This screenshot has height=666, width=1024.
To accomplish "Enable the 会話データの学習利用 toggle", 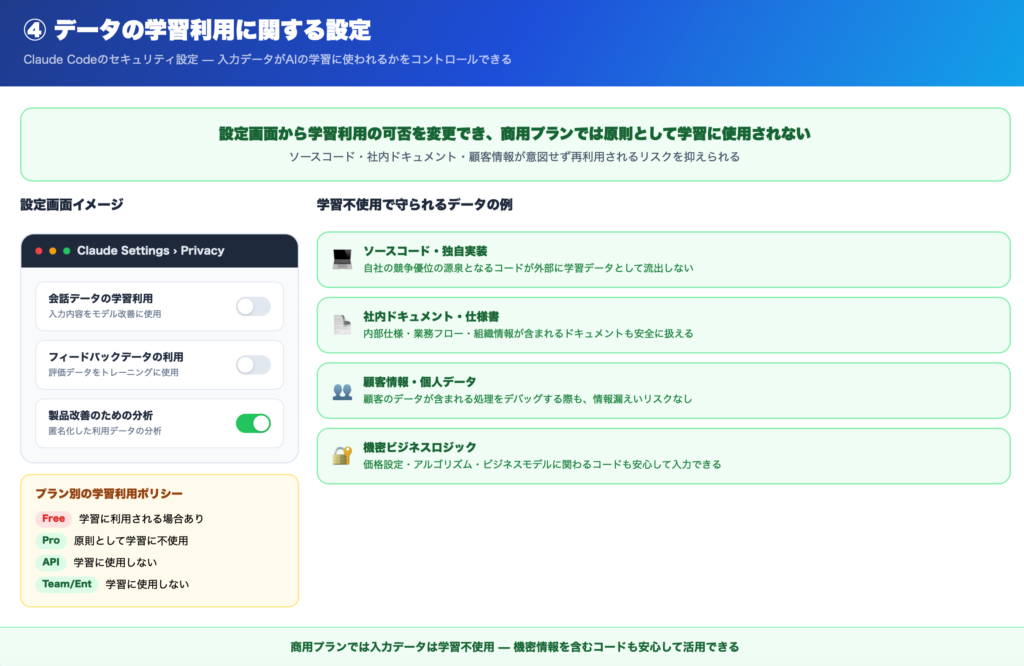I will click(x=253, y=306).
